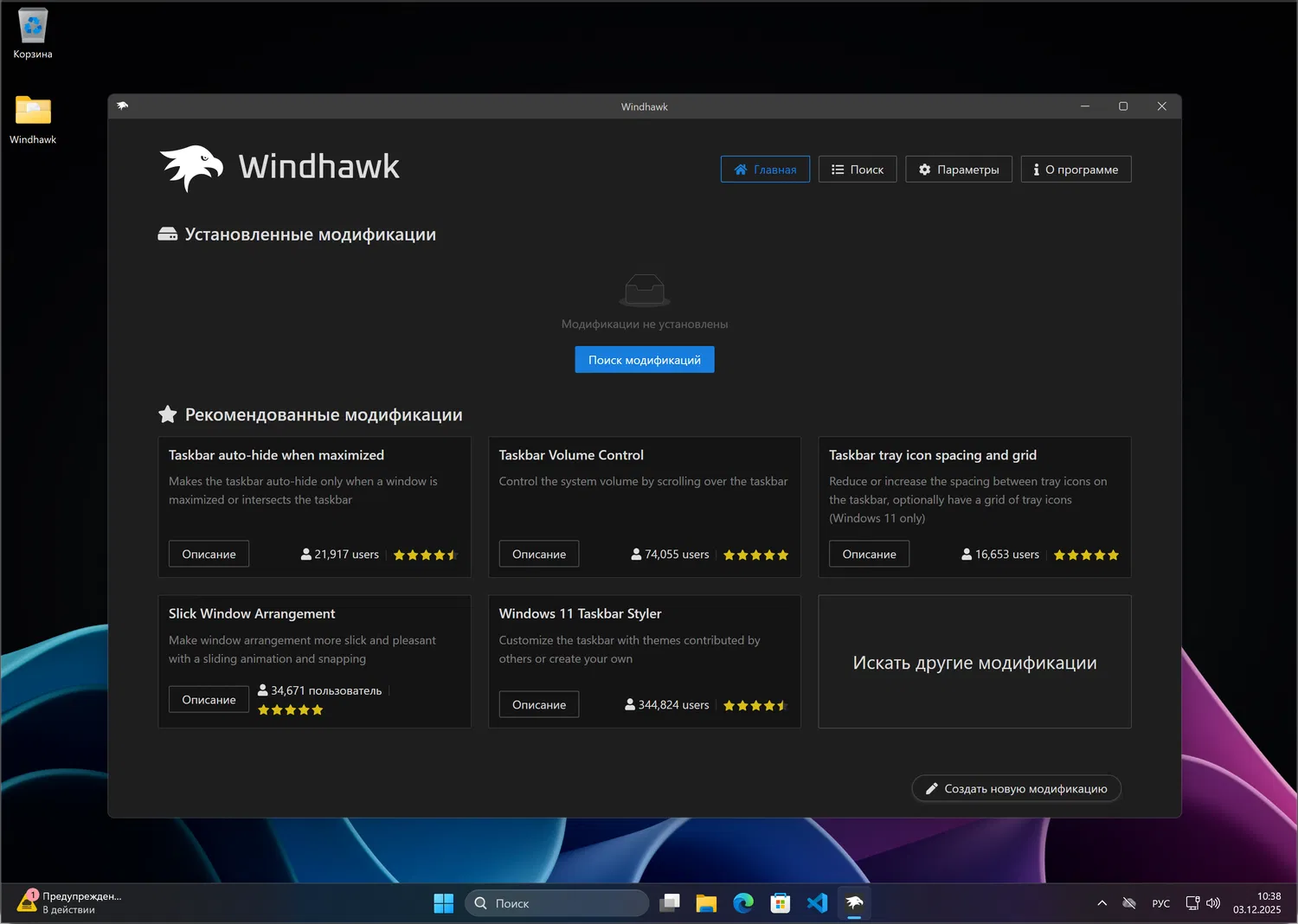The width and height of the screenshot is (1298, 924).
Task: Click Искать другие модификации card
Action: coord(974,662)
